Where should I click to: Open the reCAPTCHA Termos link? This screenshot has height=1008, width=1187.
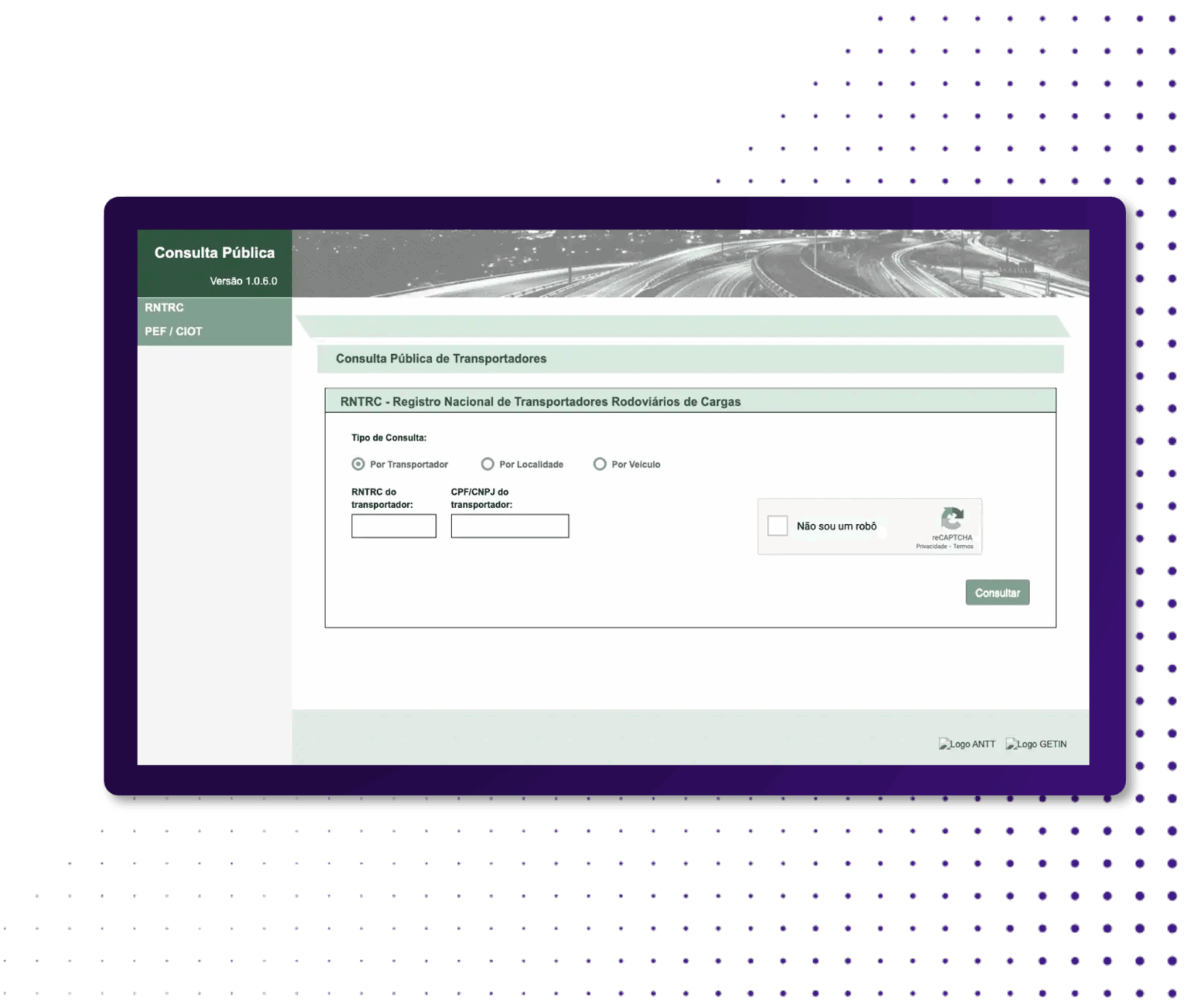[964, 547]
